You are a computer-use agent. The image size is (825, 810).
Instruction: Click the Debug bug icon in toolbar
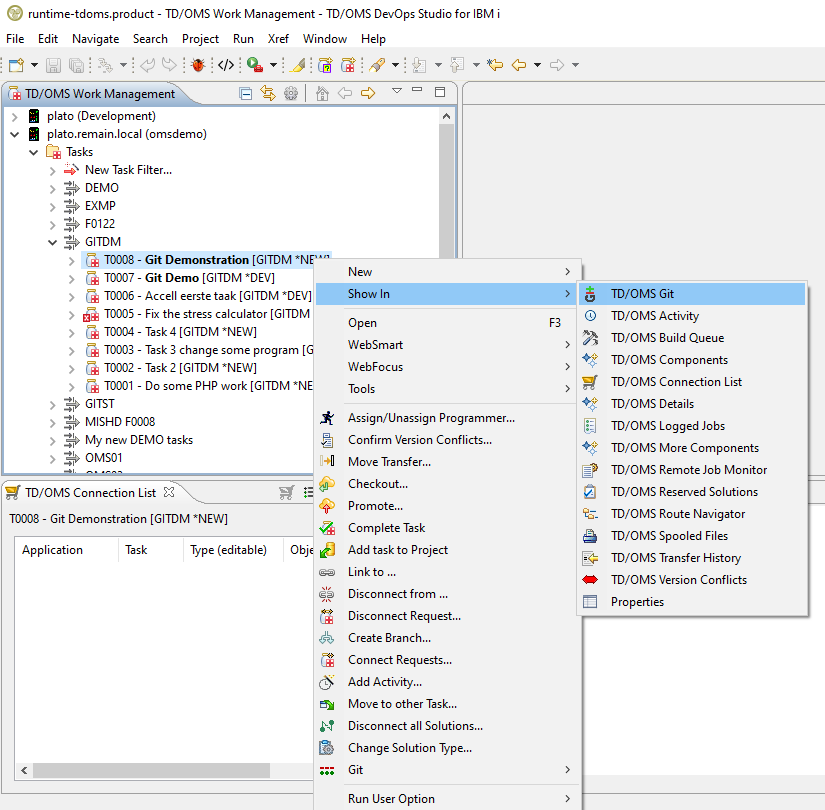point(198,65)
